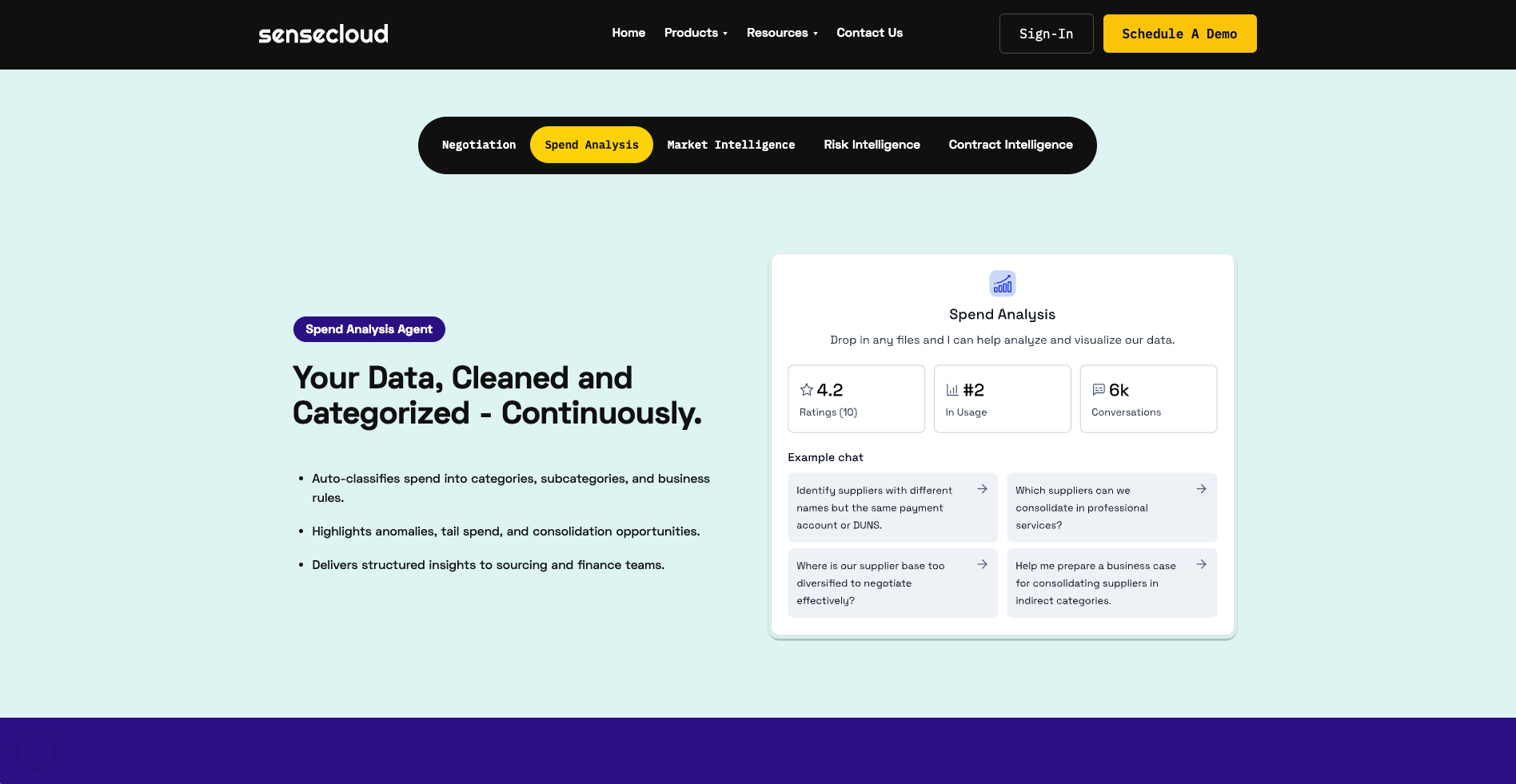The height and width of the screenshot is (784, 1516).
Task: Open the Contact Us page
Action: click(x=869, y=33)
